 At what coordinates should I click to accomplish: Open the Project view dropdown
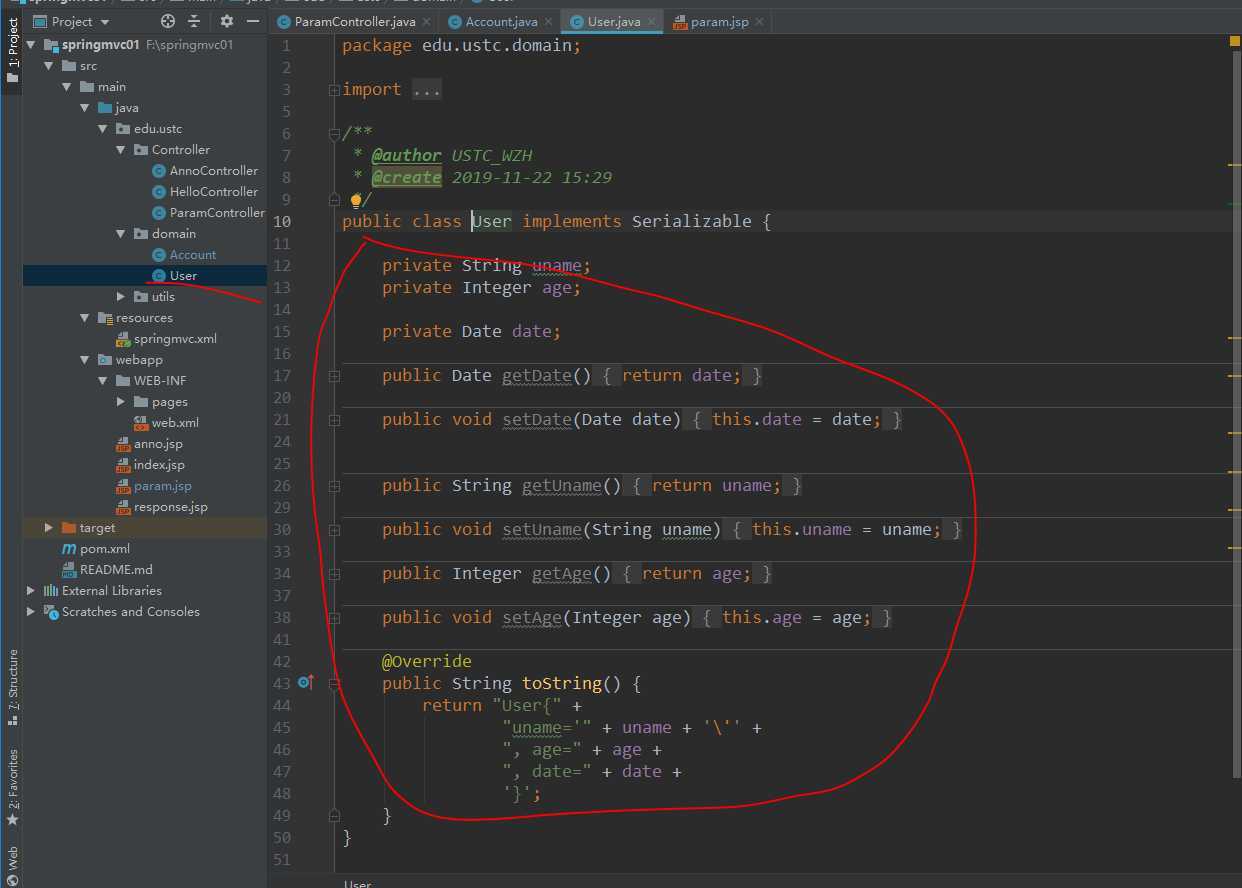72,21
